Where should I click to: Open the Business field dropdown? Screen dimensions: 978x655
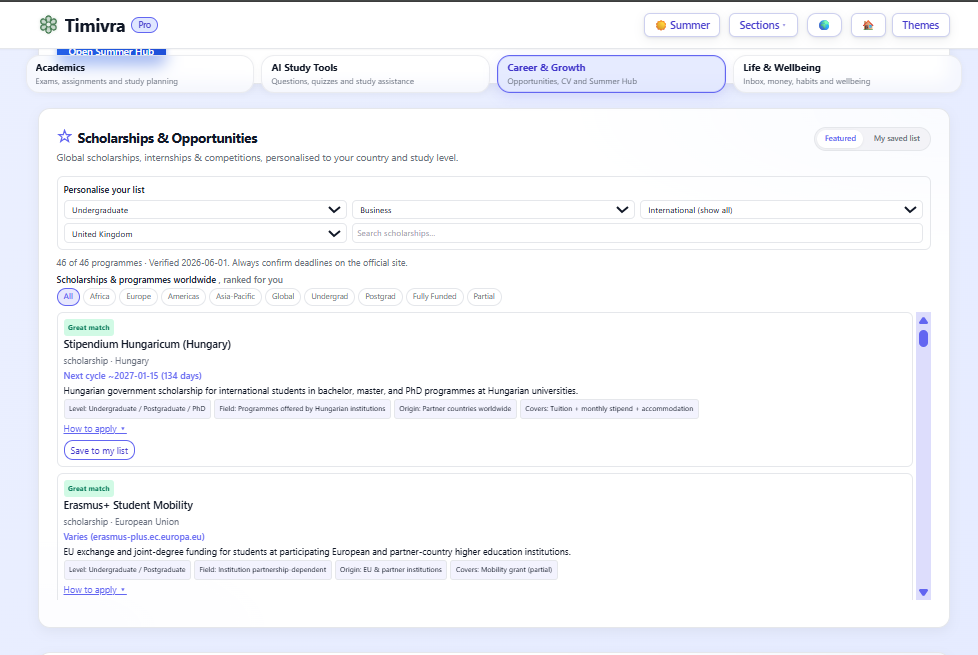tap(493, 210)
